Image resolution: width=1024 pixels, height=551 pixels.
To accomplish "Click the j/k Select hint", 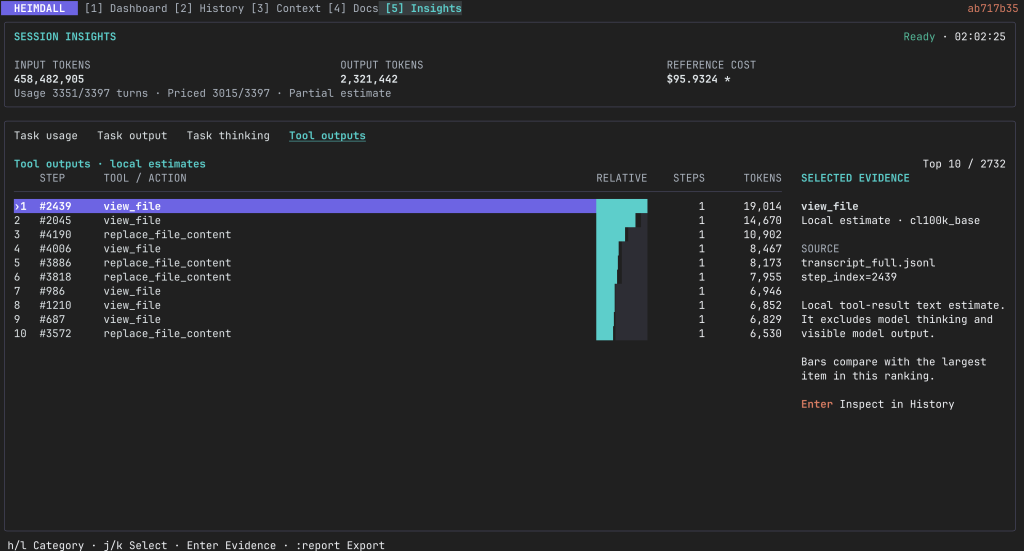I will pyautogui.click(x=135, y=545).
